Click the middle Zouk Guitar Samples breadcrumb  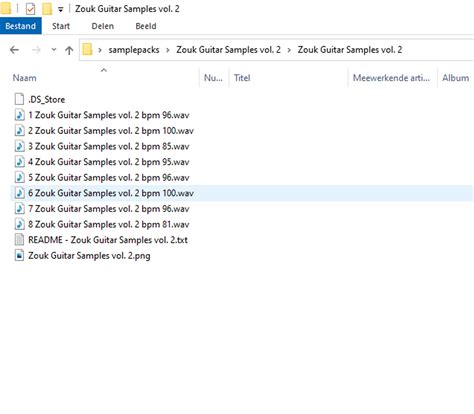228,50
